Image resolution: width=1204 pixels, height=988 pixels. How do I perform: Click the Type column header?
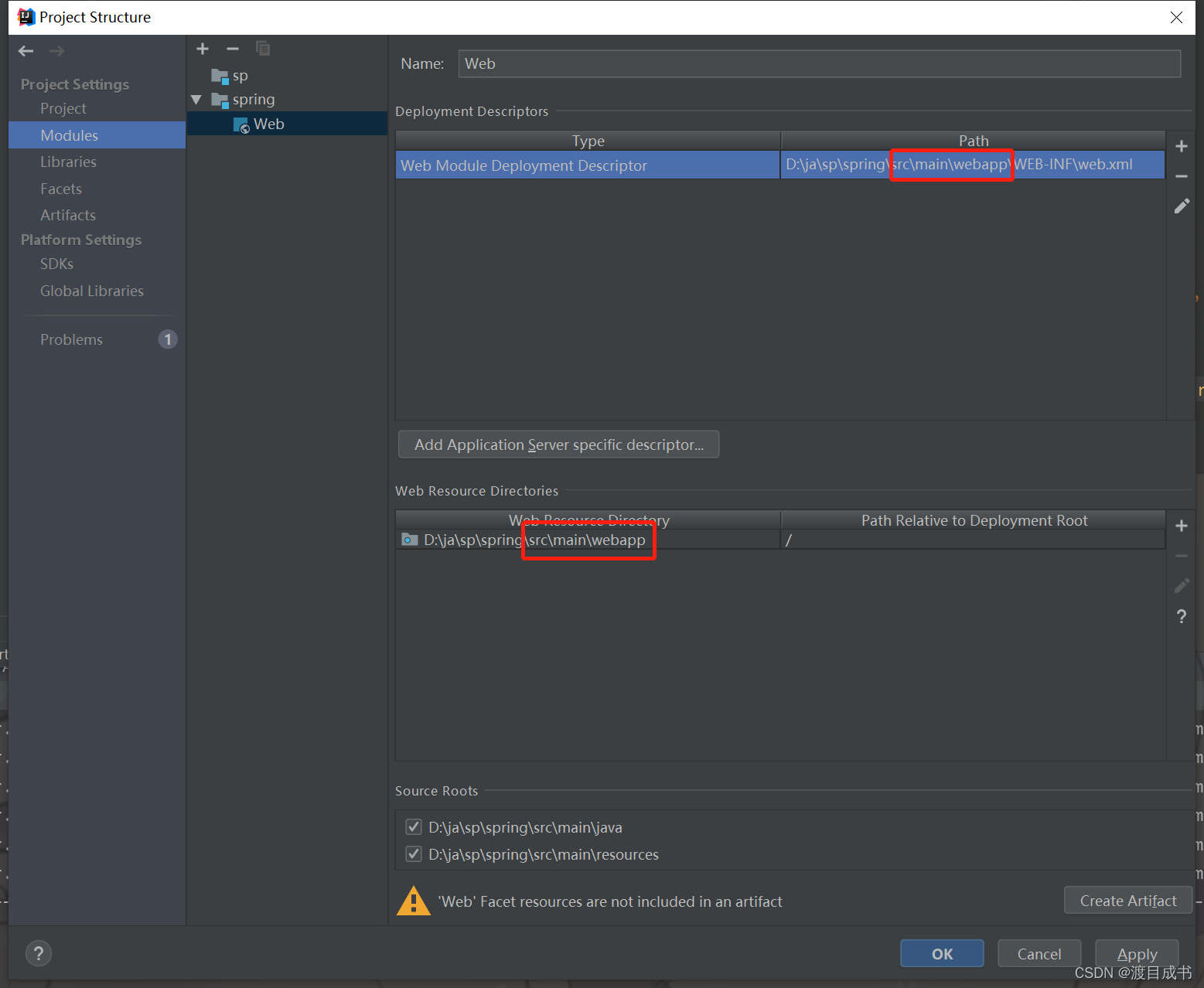click(588, 141)
